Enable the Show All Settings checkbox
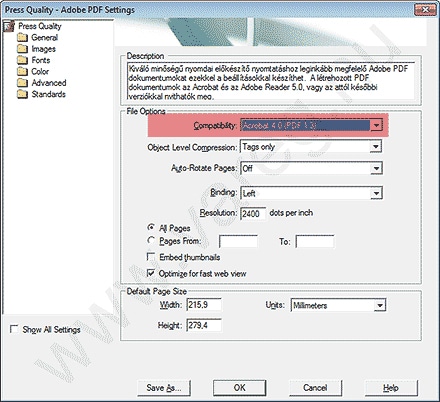 [14, 329]
